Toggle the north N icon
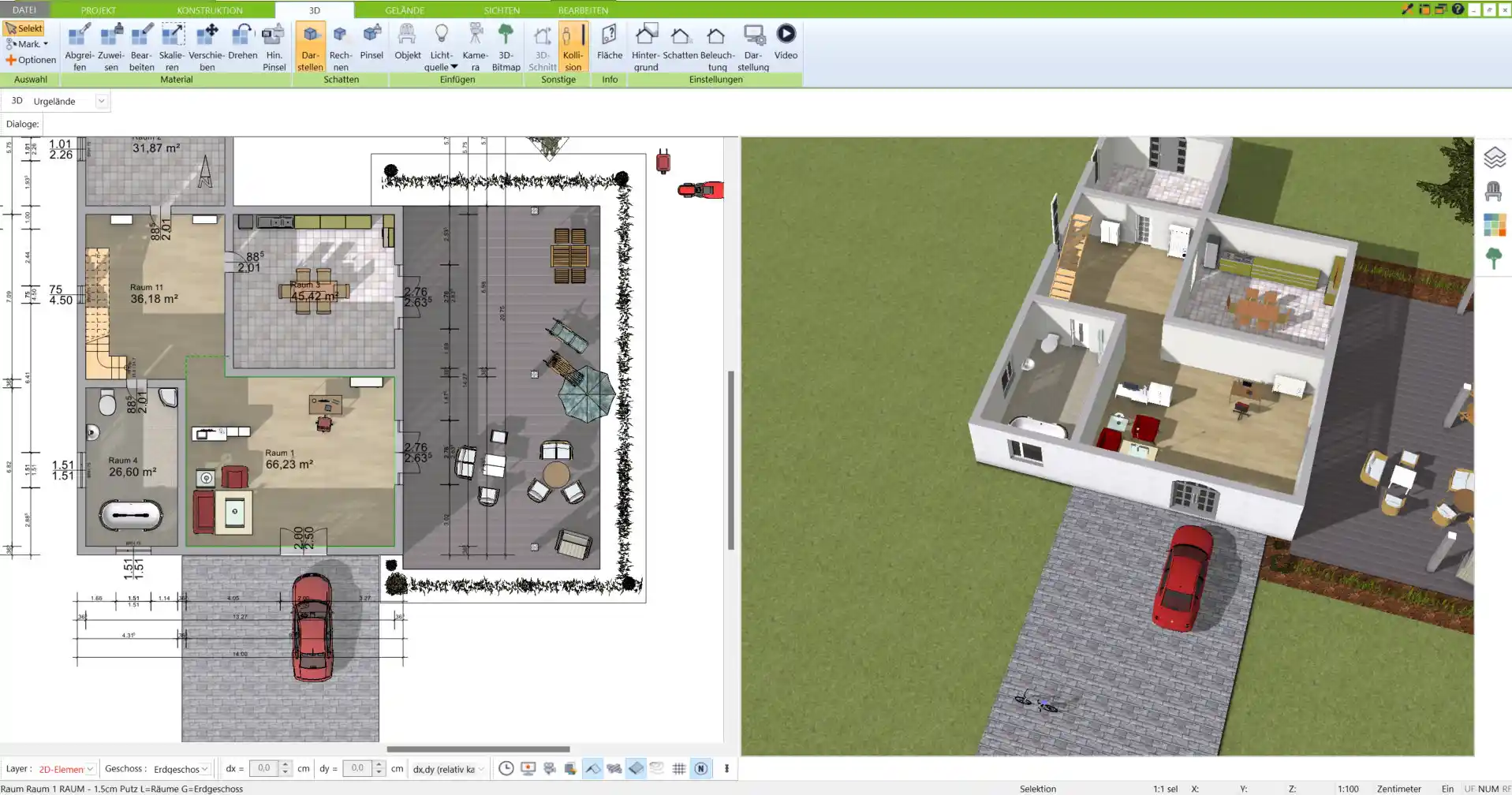 coord(700,768)
